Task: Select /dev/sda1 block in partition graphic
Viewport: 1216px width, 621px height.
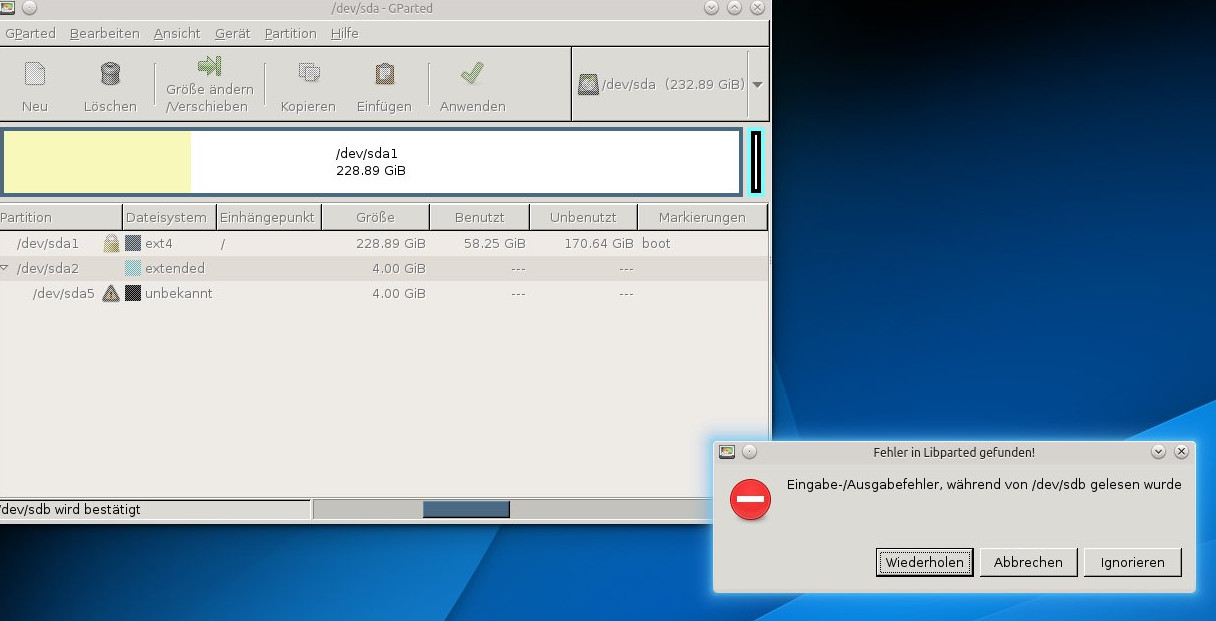Action: [371, 161]
